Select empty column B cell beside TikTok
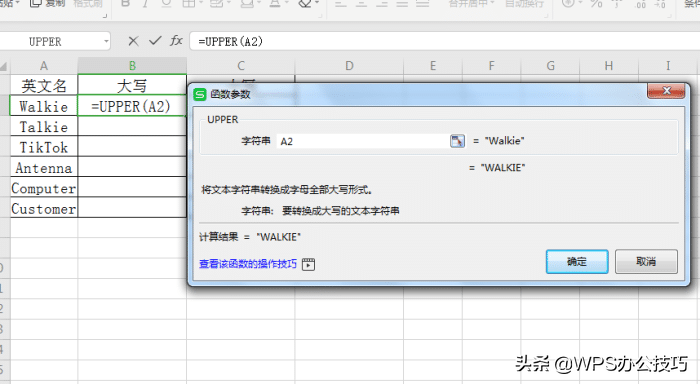Image resolution: width=700 pixels, height=384 pixels. pyautogui.click(x=132, y=147)
